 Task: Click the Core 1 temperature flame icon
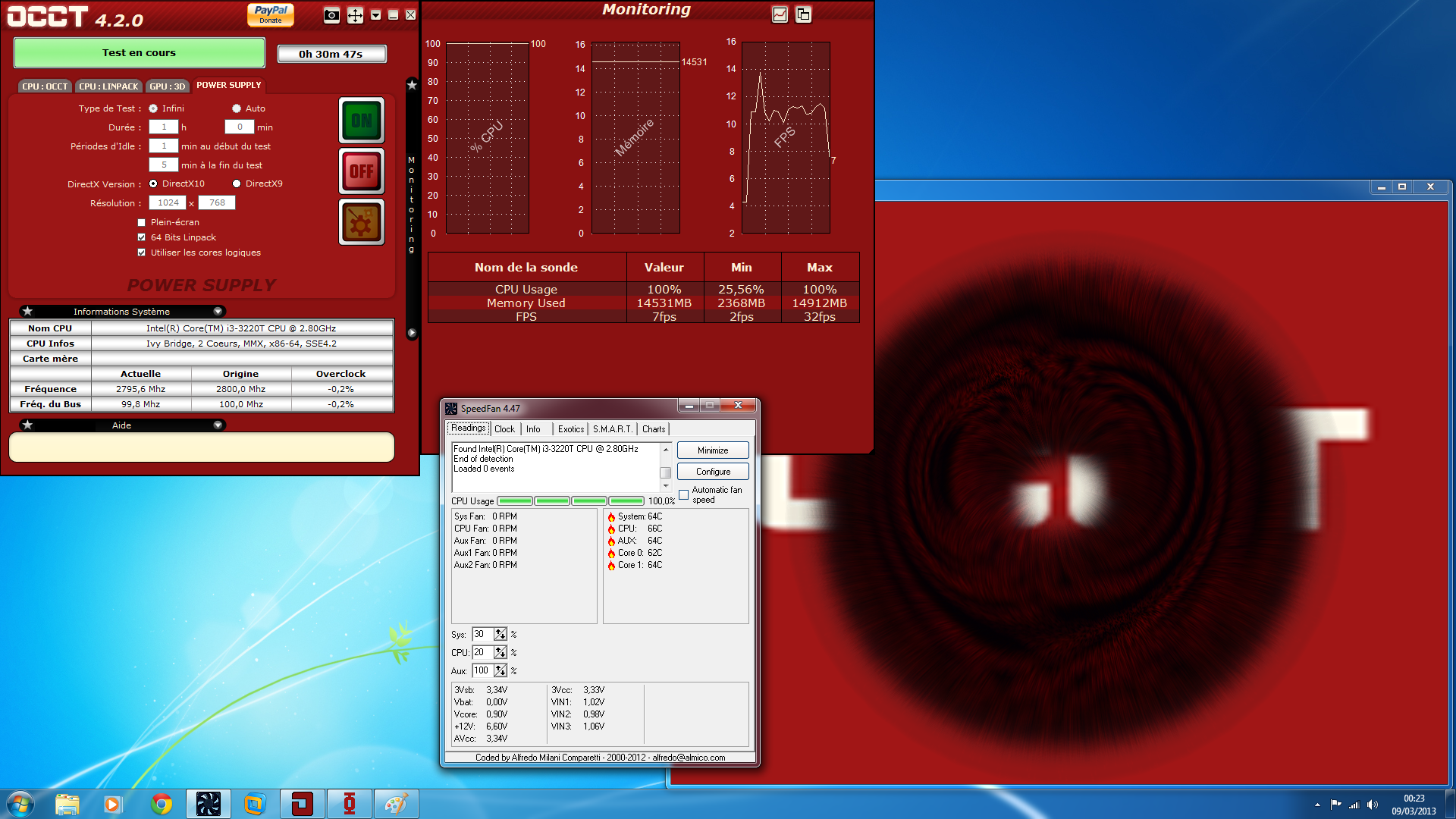pyautogui.click(x=611, y=566)
